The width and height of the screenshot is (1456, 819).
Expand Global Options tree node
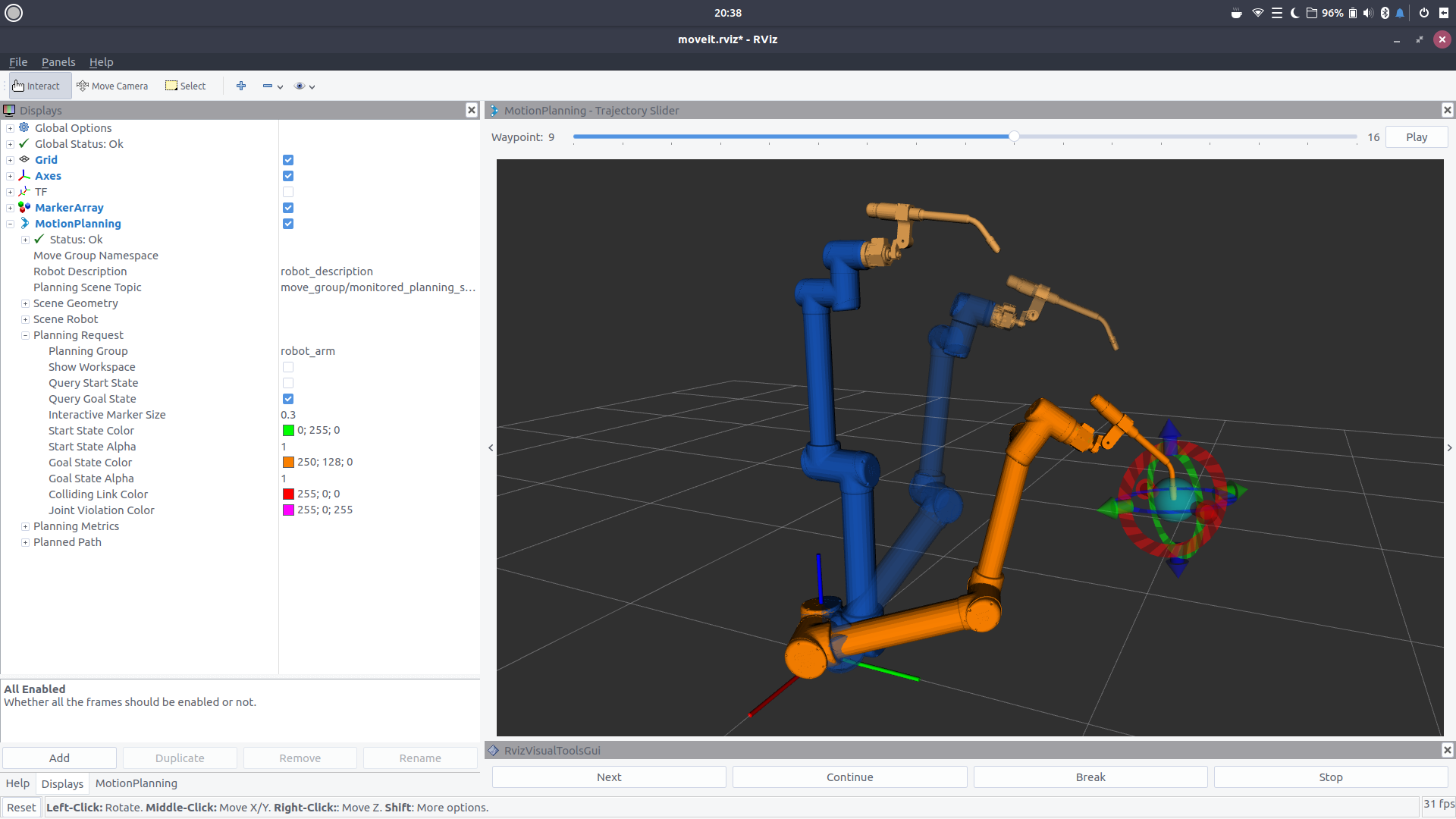(10, 128)
